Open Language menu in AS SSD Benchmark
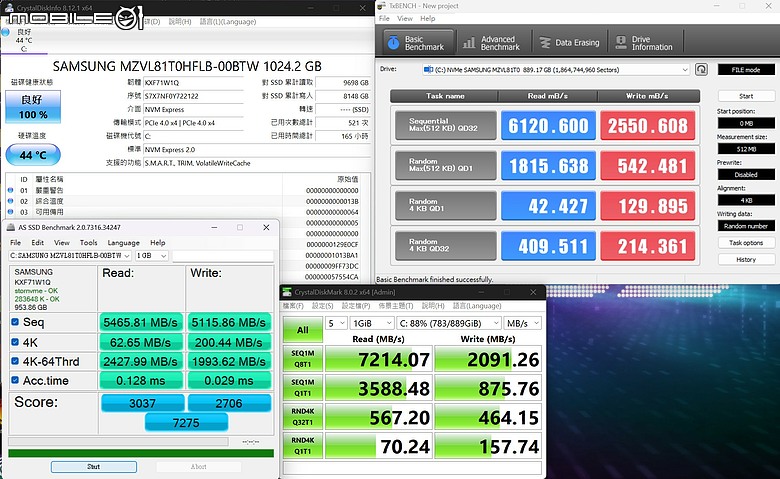Screen dimensions: 780x479 click(x=123, y=243)
